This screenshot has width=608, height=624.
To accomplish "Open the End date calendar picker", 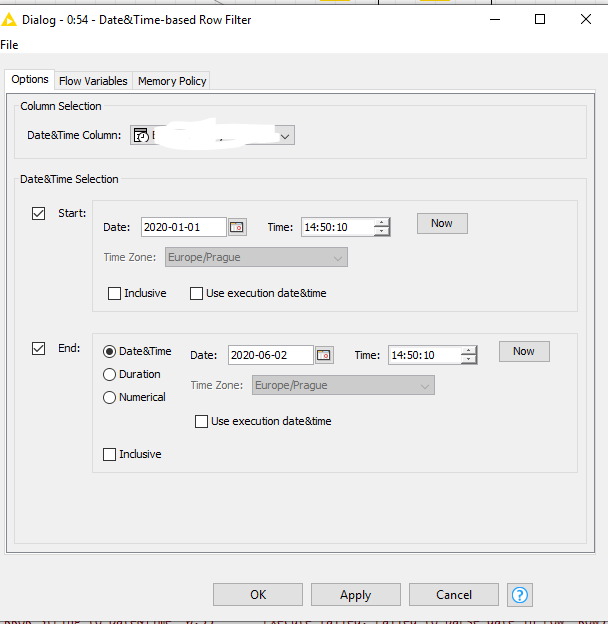I will click(x=324, y=355).
